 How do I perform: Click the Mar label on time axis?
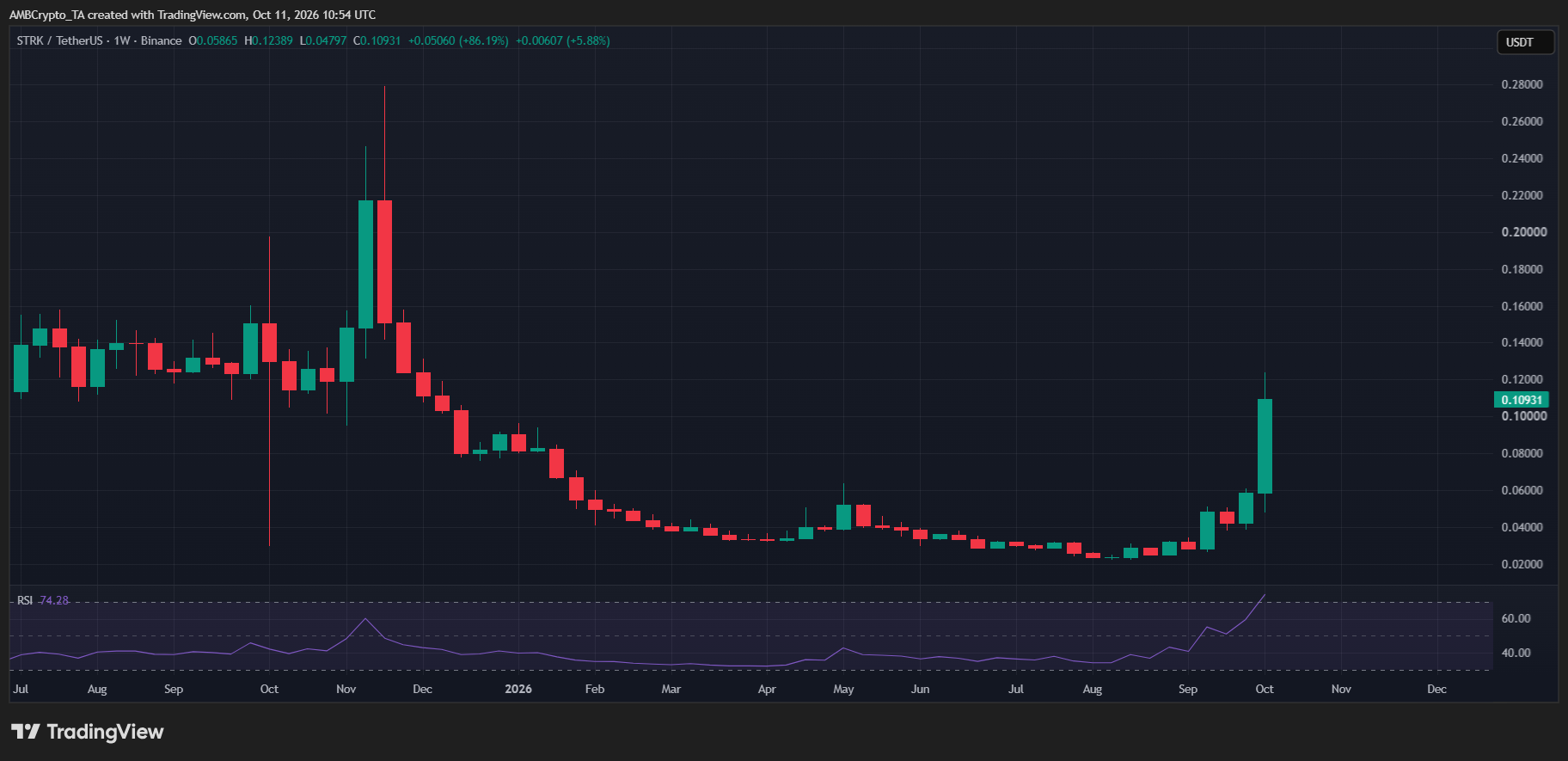click(671, 689)
